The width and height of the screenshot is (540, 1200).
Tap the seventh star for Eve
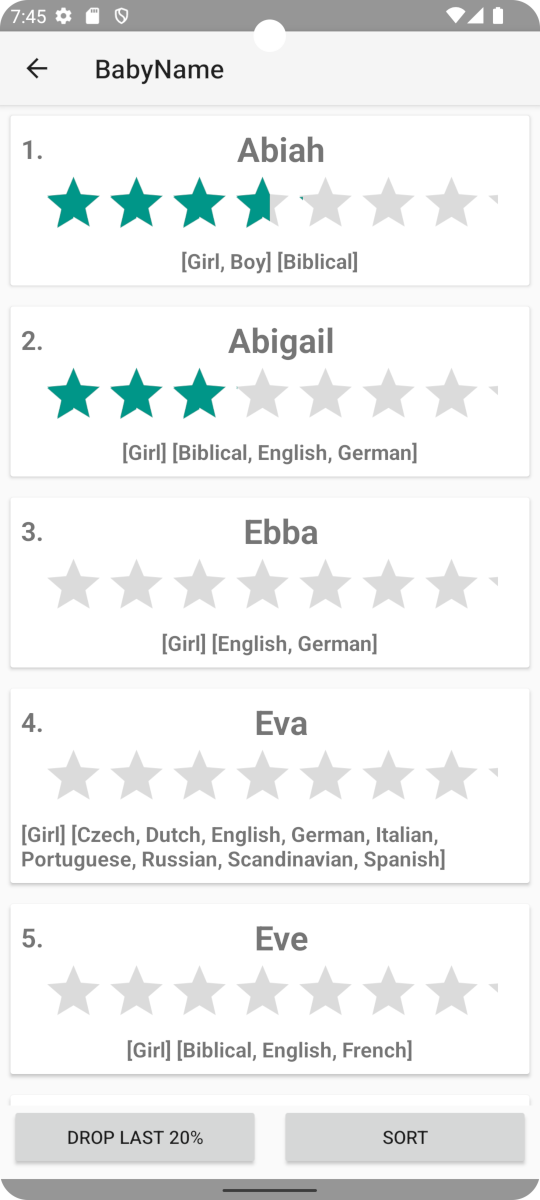click(451, 992)
